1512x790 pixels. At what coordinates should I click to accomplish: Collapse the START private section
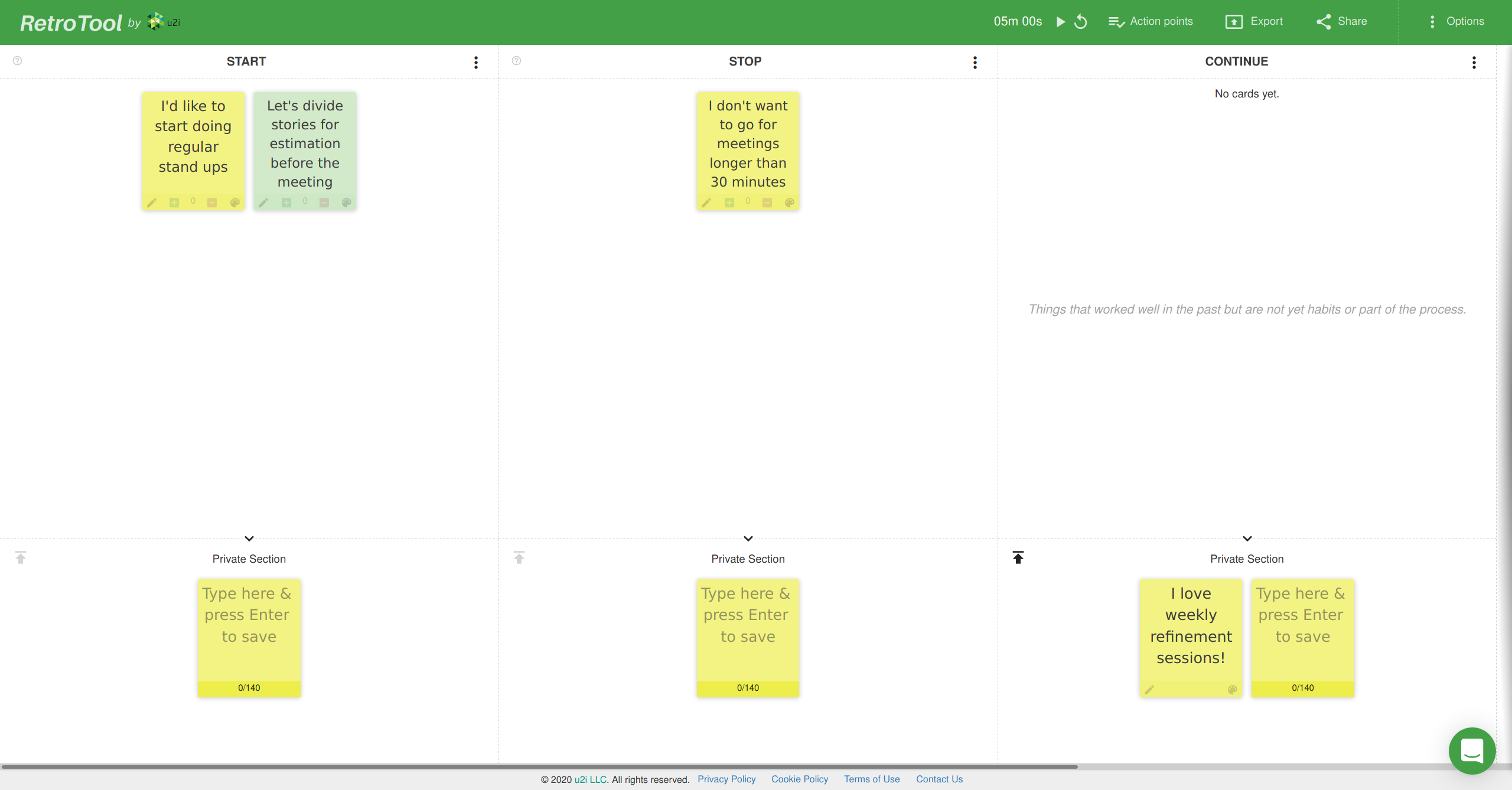[x=249, y=538]
